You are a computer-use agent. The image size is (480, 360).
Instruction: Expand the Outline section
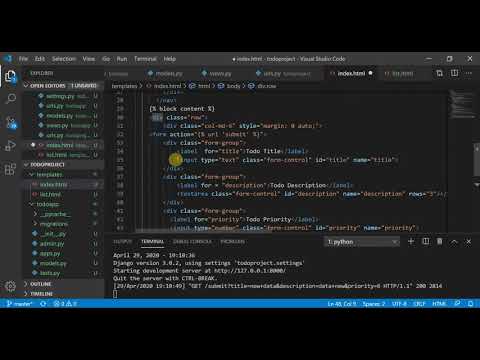tap(63, 284)
